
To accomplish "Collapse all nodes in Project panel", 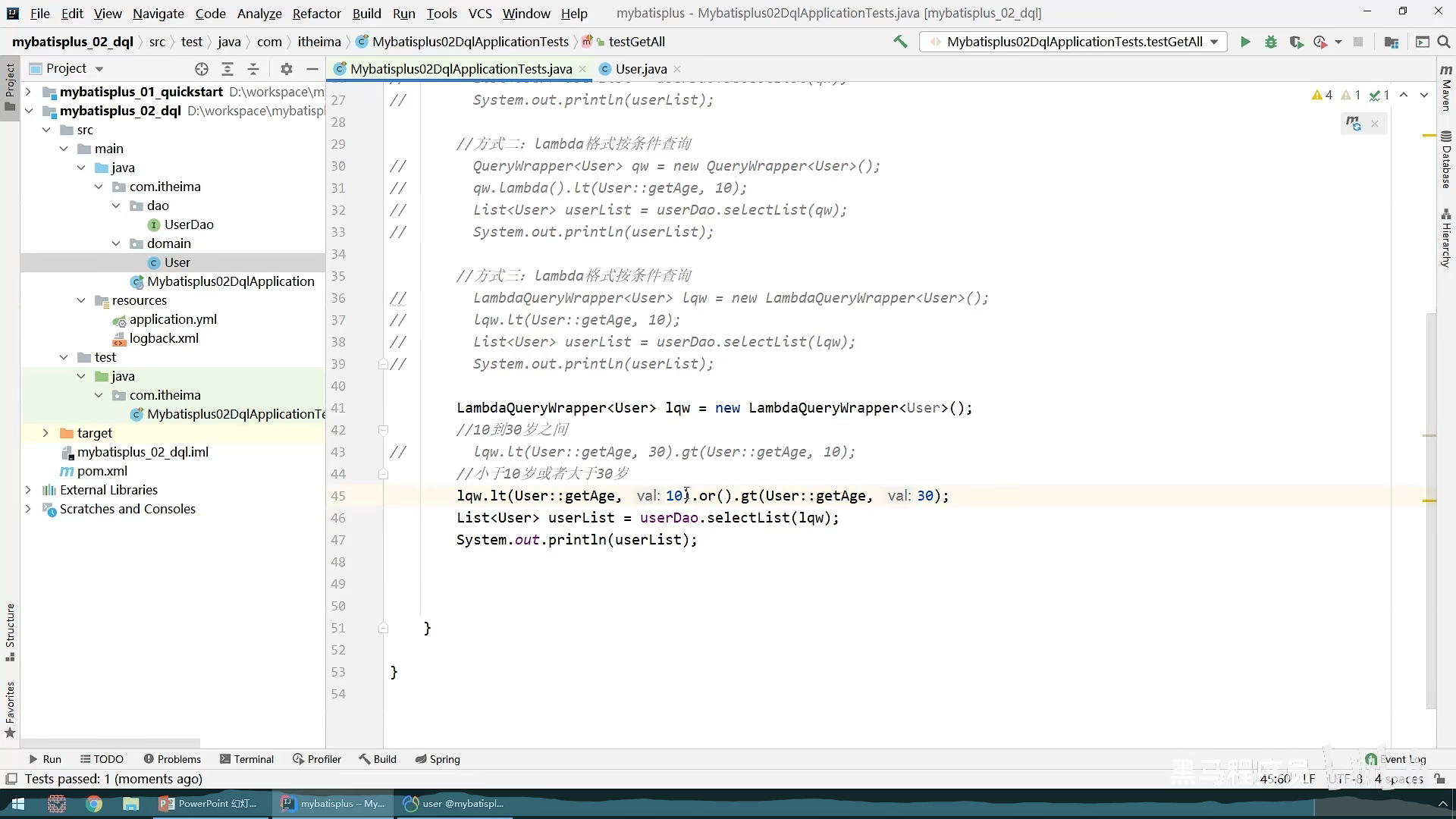I will (x=253, y=69).
